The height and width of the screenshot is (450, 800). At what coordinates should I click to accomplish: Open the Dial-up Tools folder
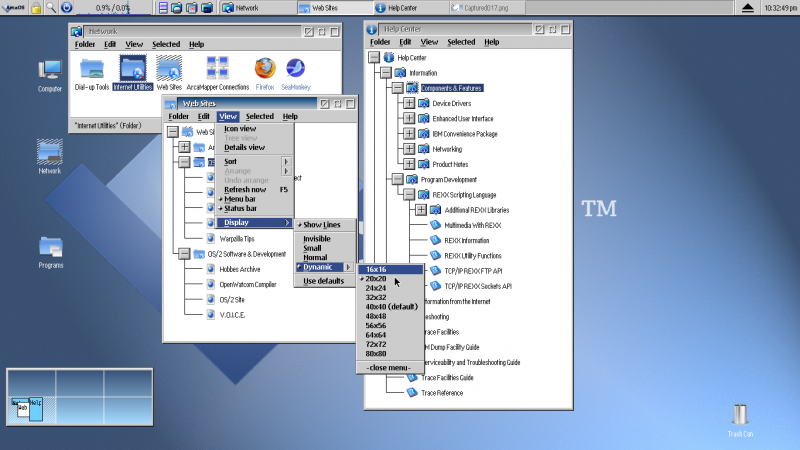click(92, 69)
